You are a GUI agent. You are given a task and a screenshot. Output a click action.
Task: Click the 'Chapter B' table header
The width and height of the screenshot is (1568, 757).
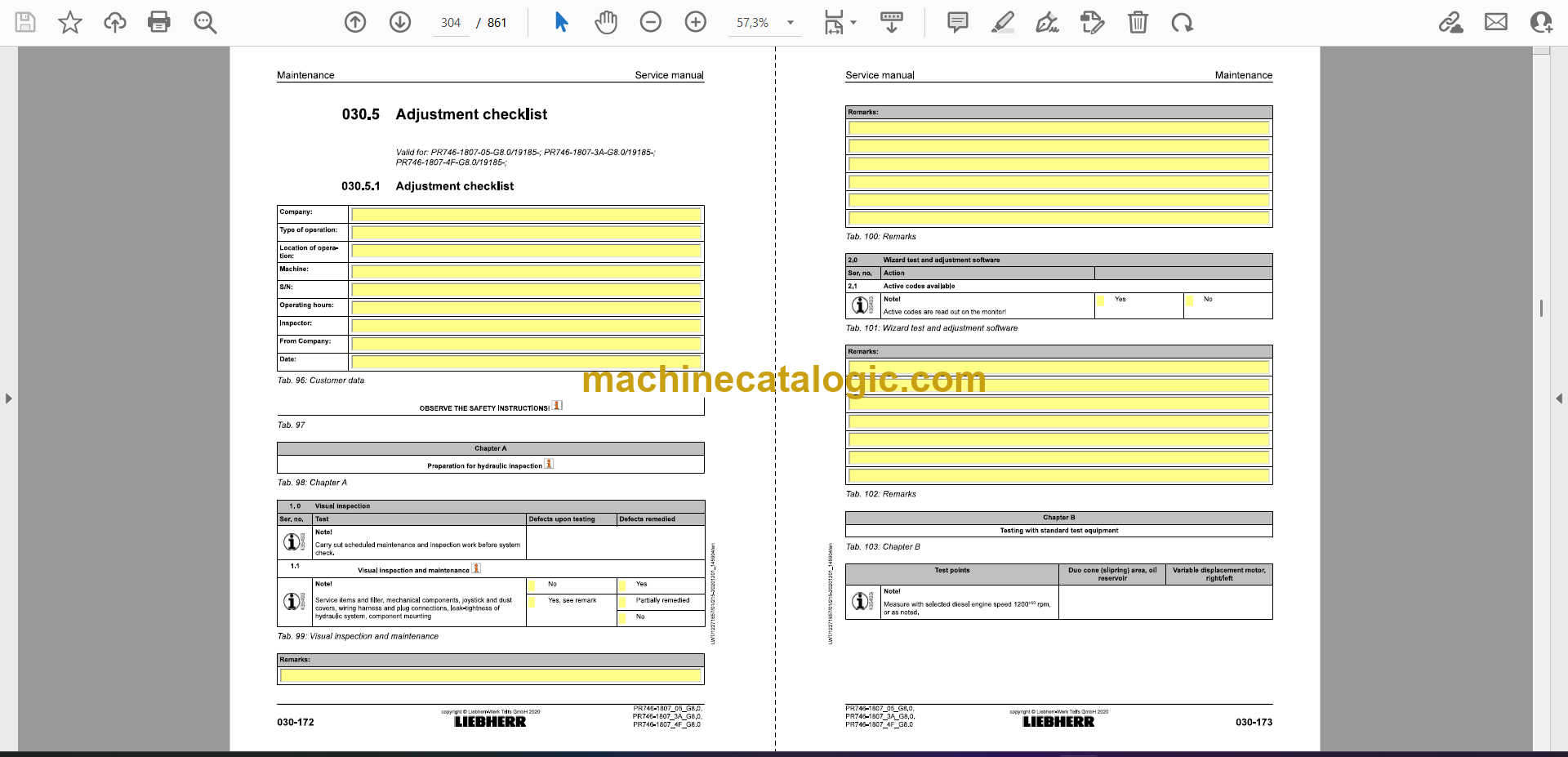tap(1058, 518)
